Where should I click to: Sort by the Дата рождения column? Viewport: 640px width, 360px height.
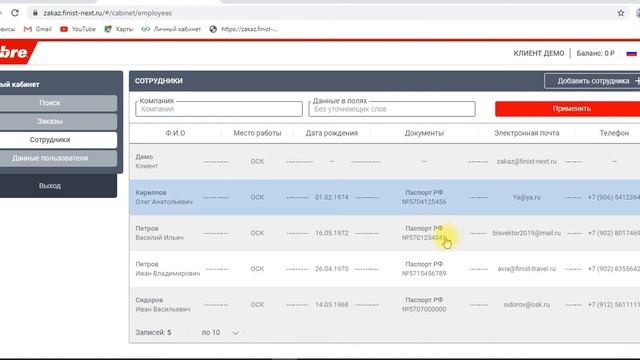(331, 133)
